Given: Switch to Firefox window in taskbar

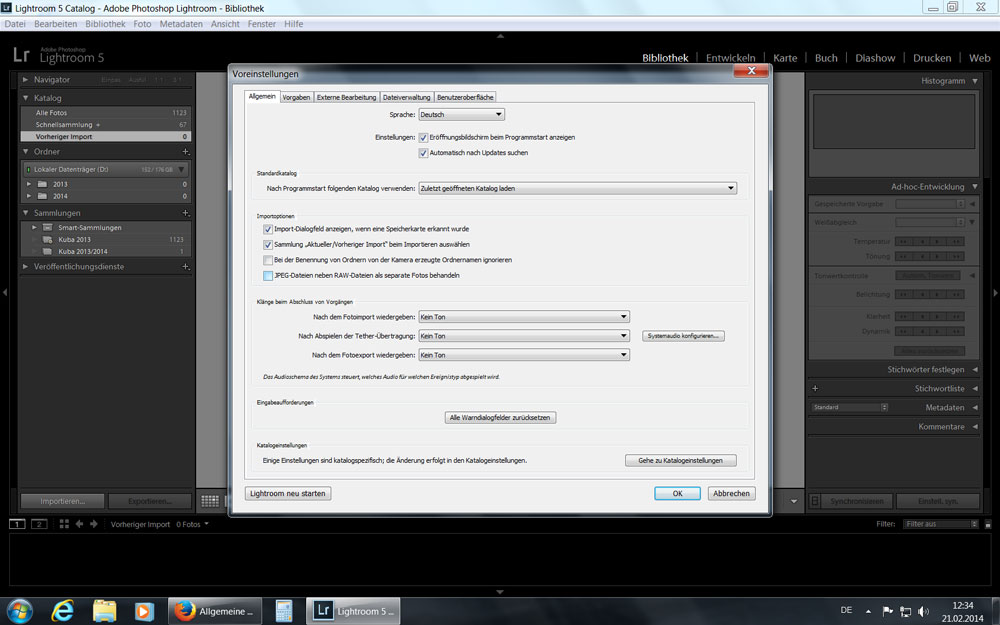Looking at the screenshot, I should 215,610.
